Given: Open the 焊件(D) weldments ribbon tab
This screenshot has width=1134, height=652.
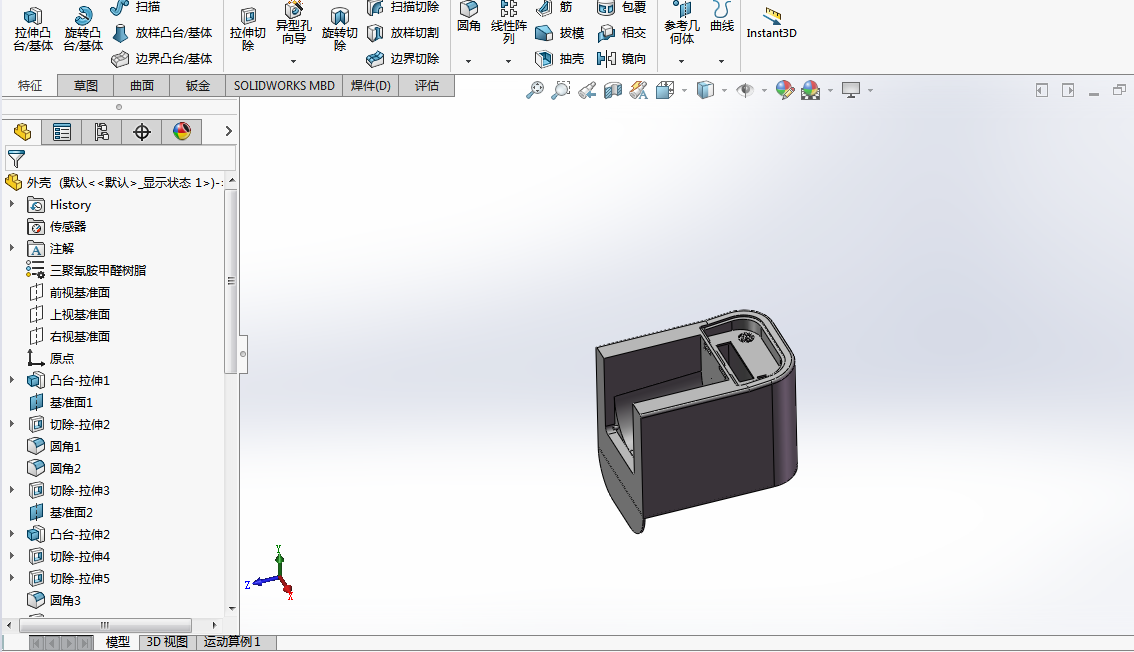Looking at the screenshot, I should [371, 85].
